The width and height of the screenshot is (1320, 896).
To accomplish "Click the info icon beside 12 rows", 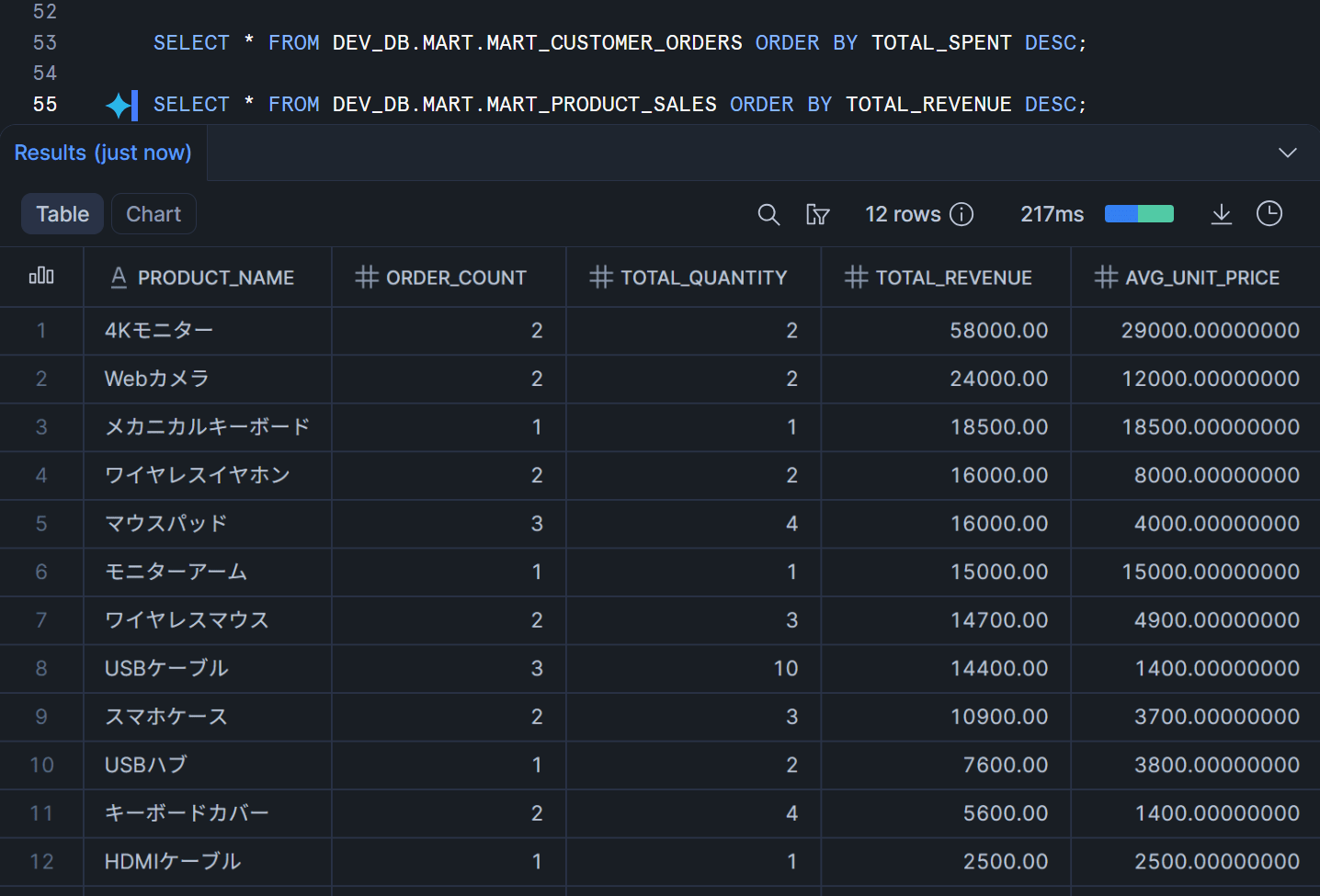I will click(x=962, y=214).
